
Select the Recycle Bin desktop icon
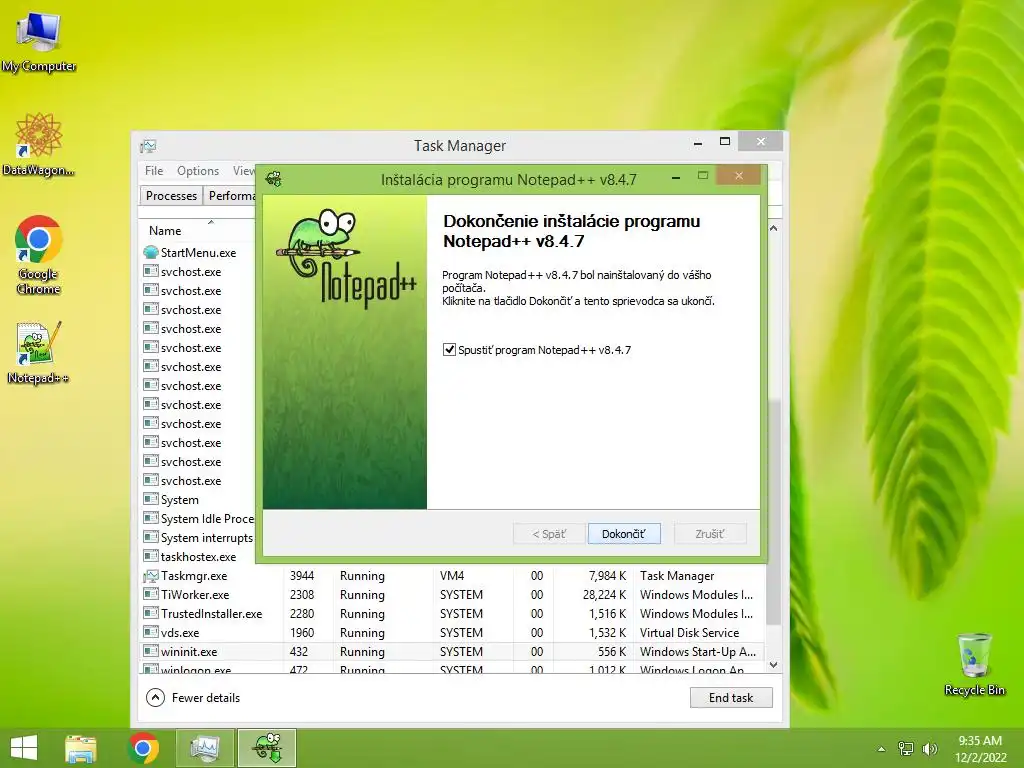(x=974, y=664)
